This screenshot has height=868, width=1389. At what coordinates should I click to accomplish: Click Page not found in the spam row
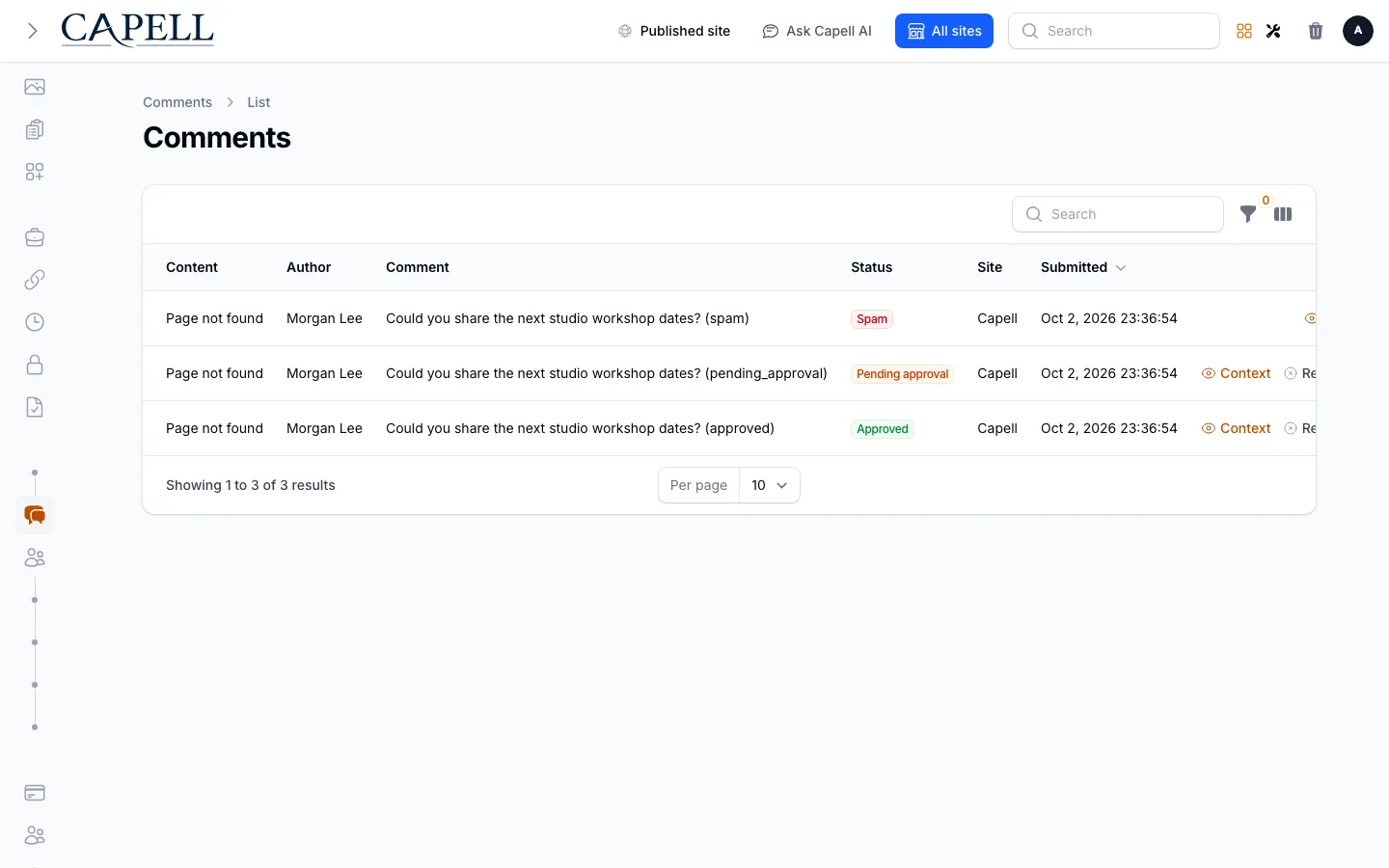pos(214,318)
